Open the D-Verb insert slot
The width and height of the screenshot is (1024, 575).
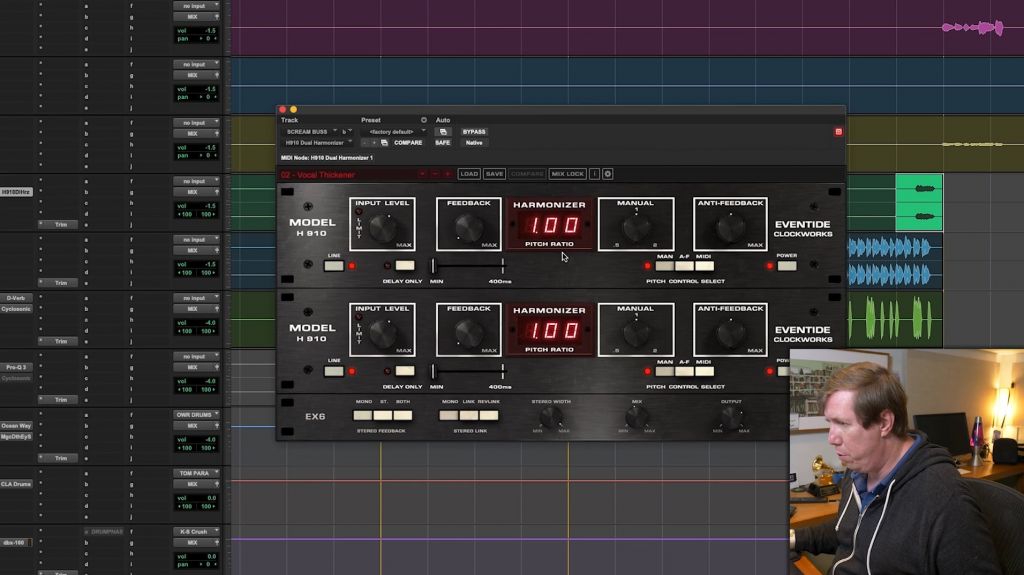click(x=16, y=298)
